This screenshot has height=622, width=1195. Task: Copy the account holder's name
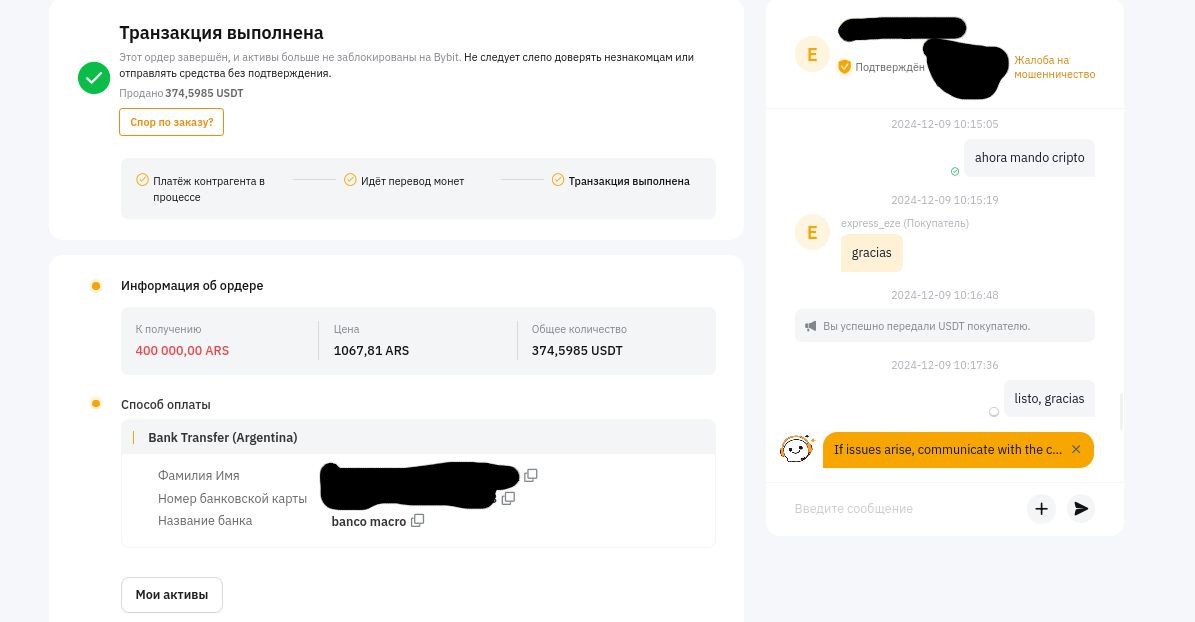(x=530, y=475)
